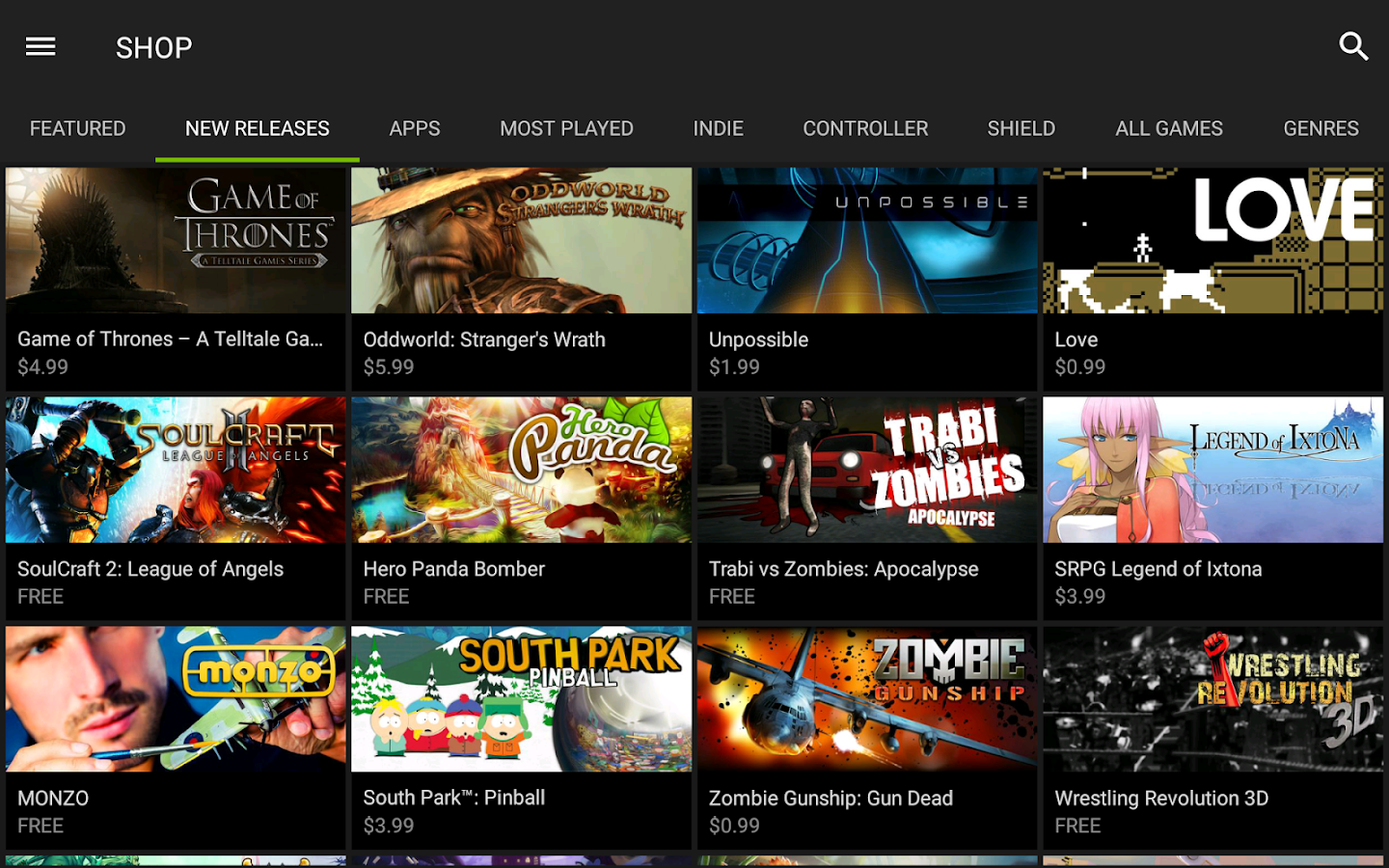The height and width of the screenshot is (868, 1389).
Task: Open the Hero Panda Bomber thumbnail
Action: (x=521, y=470)
